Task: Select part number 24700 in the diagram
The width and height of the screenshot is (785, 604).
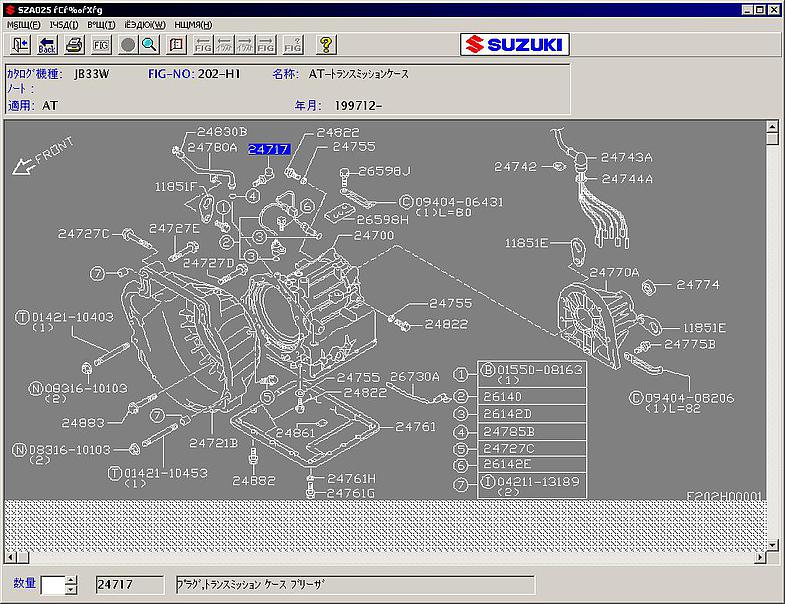Action: [374, 235]
